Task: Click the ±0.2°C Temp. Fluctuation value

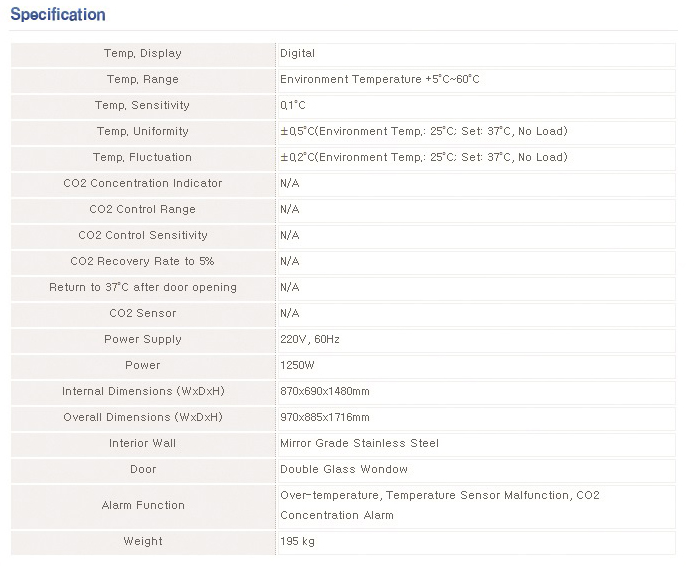Action: [x=424, y=158]
